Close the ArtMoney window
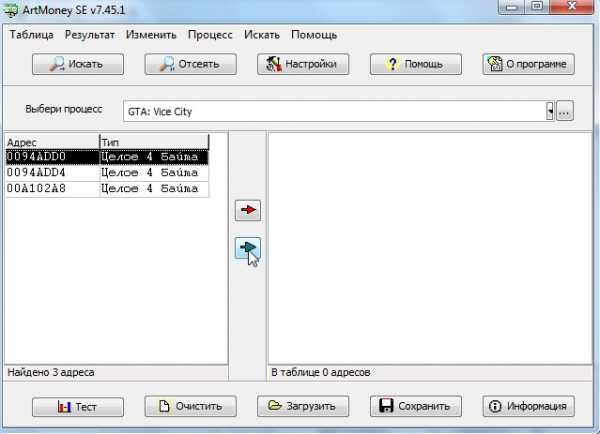600x434 pixels. [572, 7]
